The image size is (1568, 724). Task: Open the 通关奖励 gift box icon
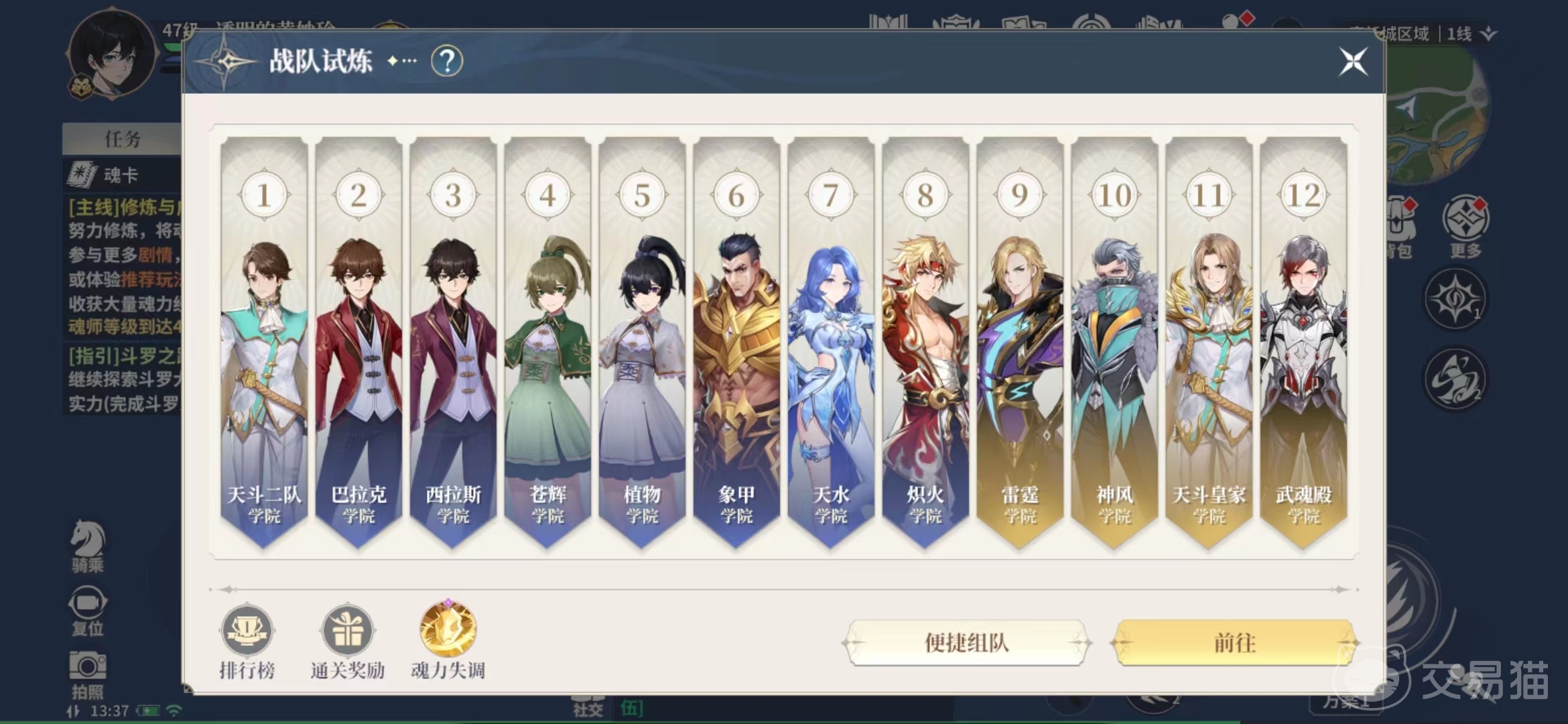tap(347, 630)
